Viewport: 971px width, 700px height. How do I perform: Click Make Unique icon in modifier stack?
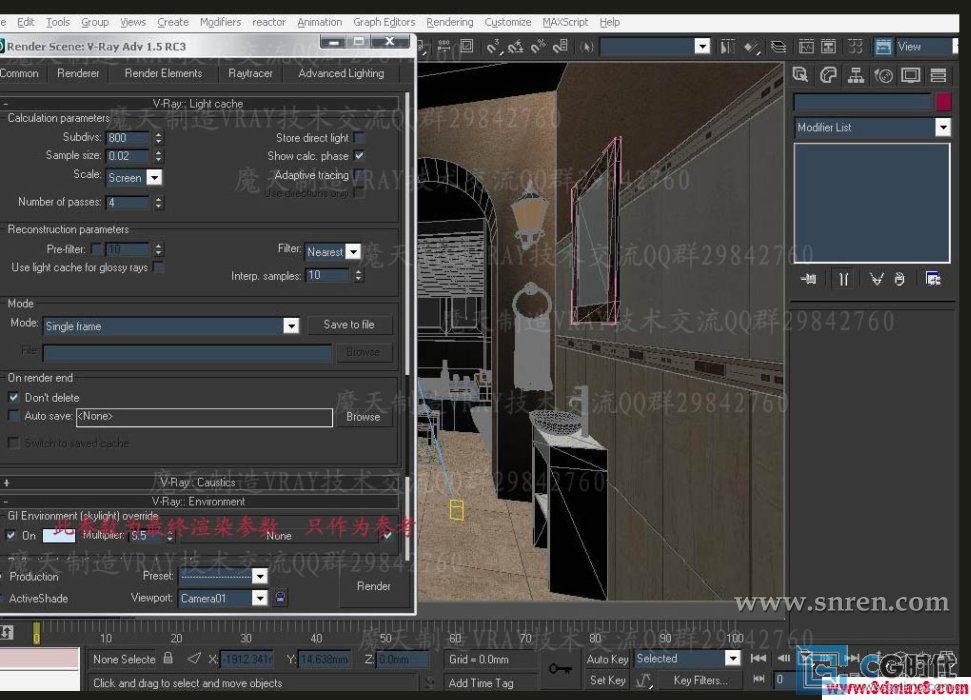(876, 279)
